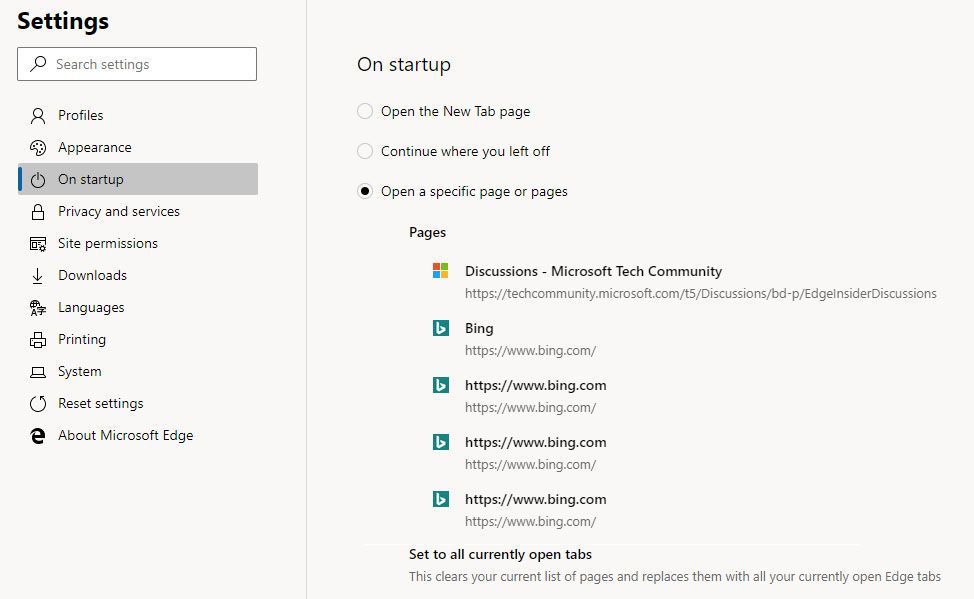Click the text about clearing your current page list
974x599 pixels.
pos(675,577)
